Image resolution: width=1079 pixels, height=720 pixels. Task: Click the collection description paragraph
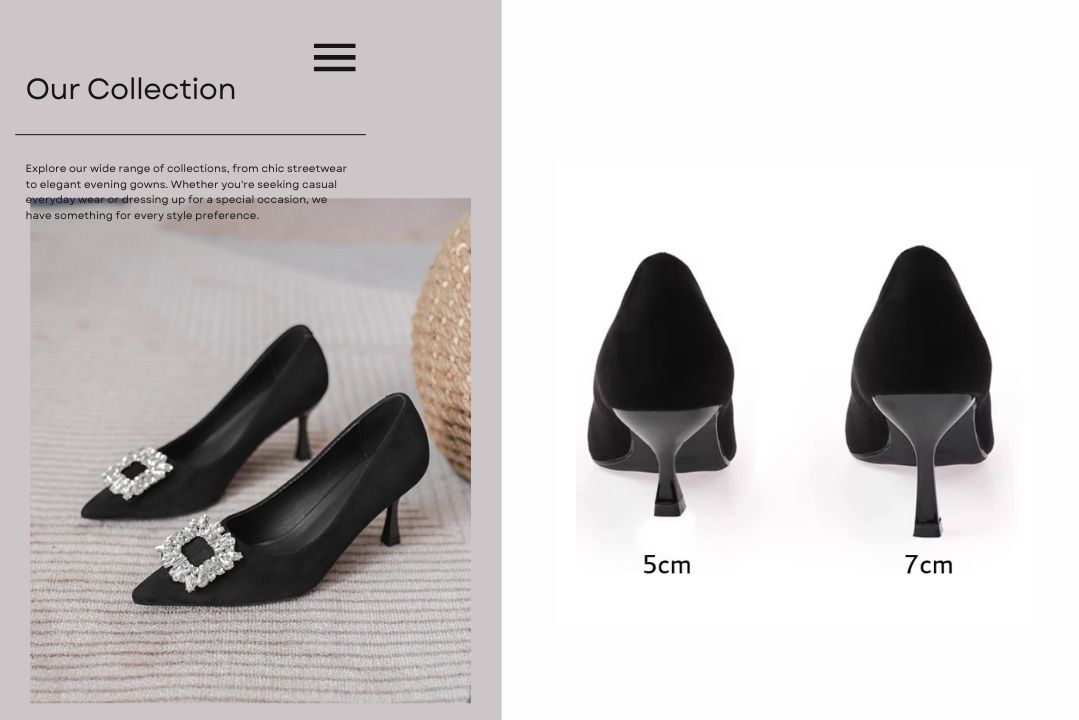(x=186, y=192)
